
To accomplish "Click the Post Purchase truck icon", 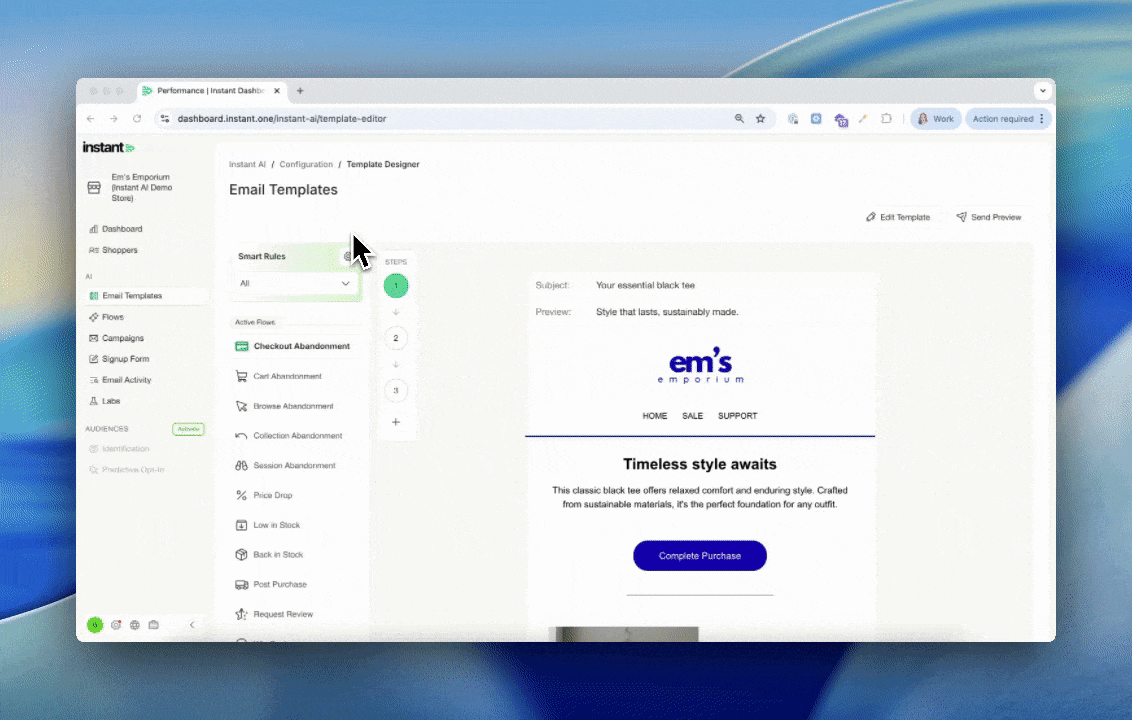I will (x=241, y=585).
